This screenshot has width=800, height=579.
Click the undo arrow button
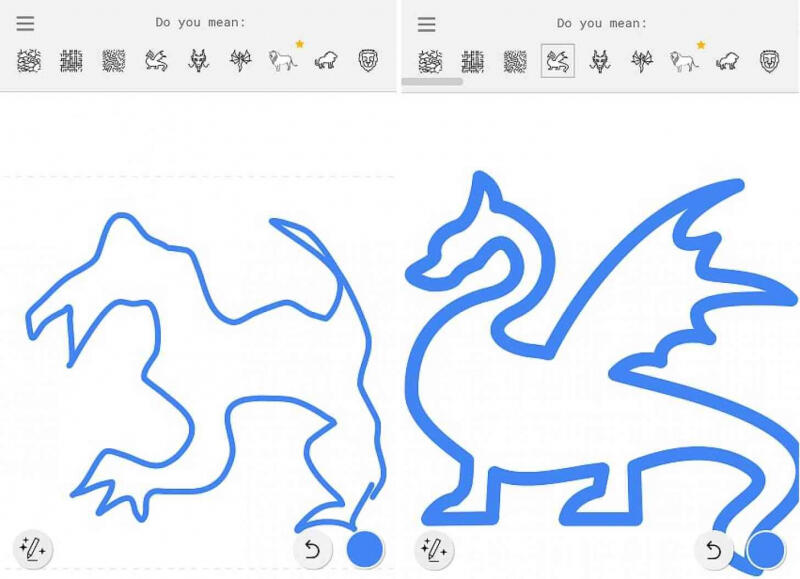(x=312, y=548)
